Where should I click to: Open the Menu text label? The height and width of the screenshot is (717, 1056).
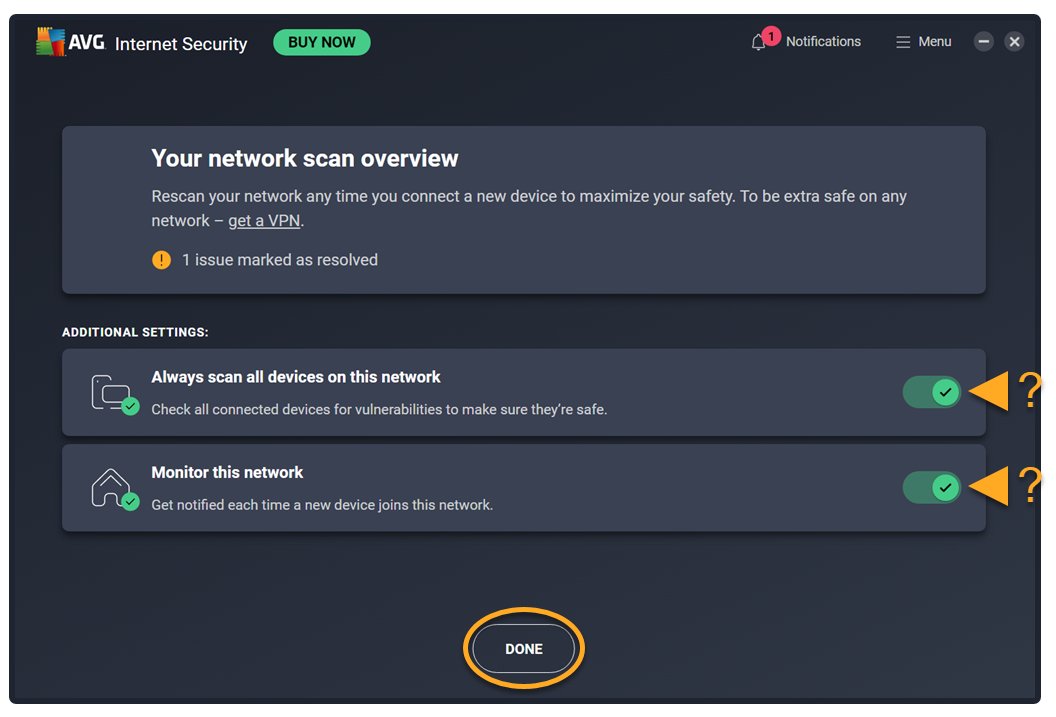click(x=935, y=42)
